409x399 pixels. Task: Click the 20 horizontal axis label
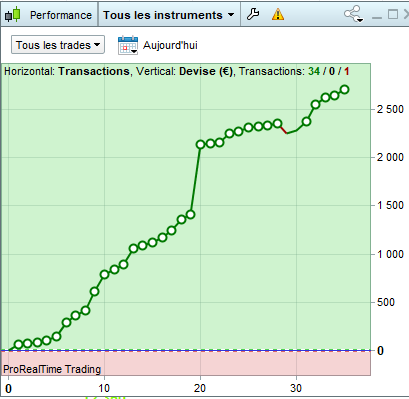click(x=200, y=388)
